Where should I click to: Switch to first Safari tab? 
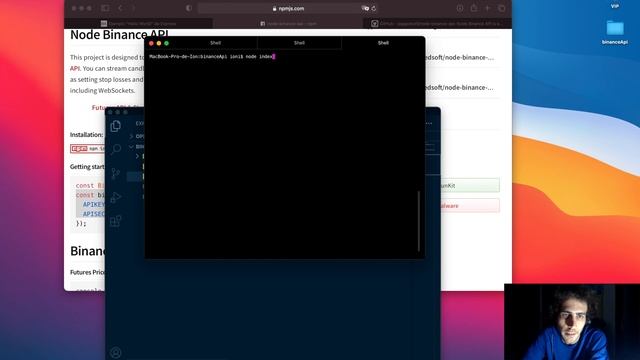(x=139, y=24)
